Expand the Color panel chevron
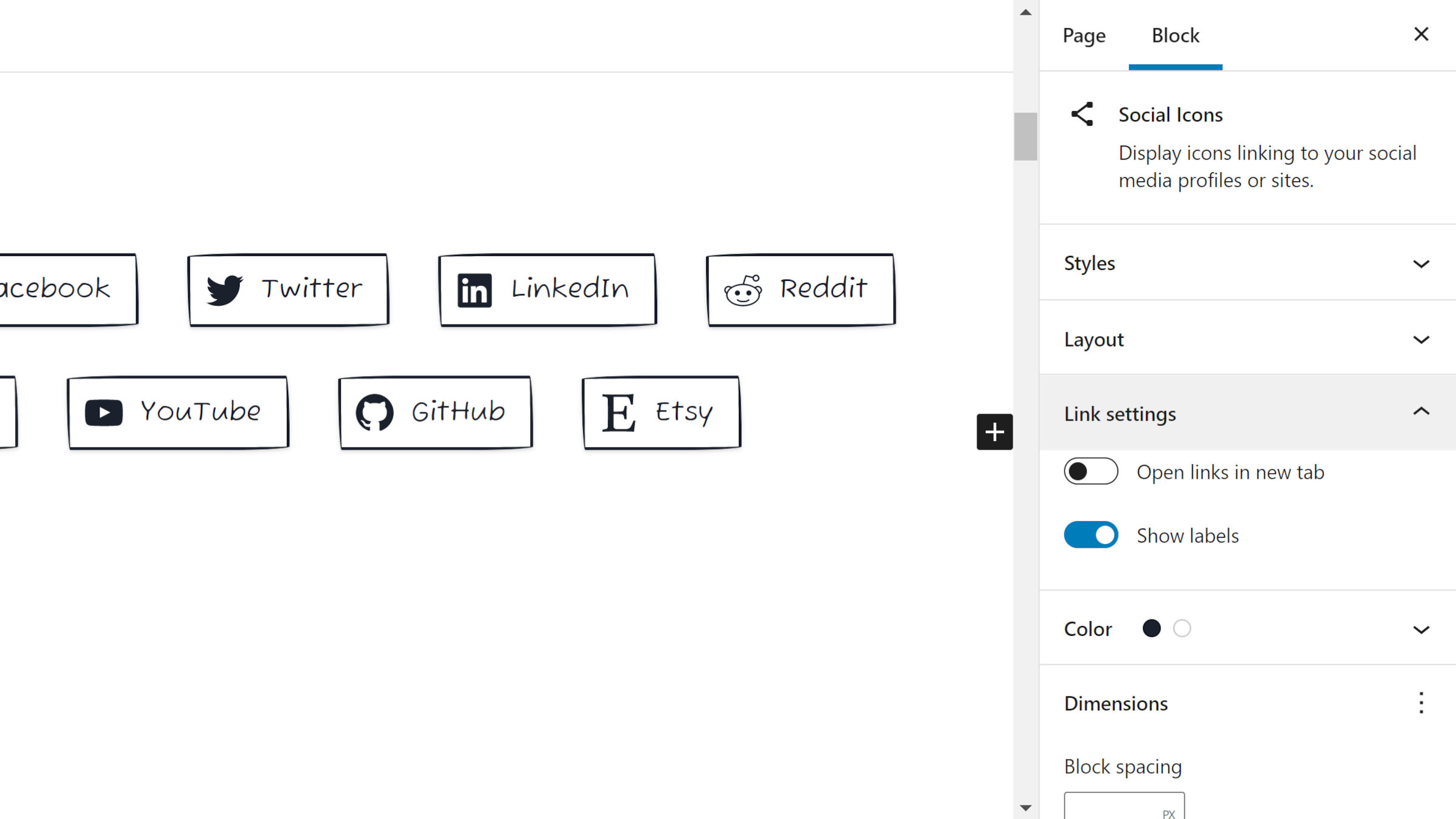Screen dimensions: 1456x819 pyautogui.click(x=1421, y=630)
